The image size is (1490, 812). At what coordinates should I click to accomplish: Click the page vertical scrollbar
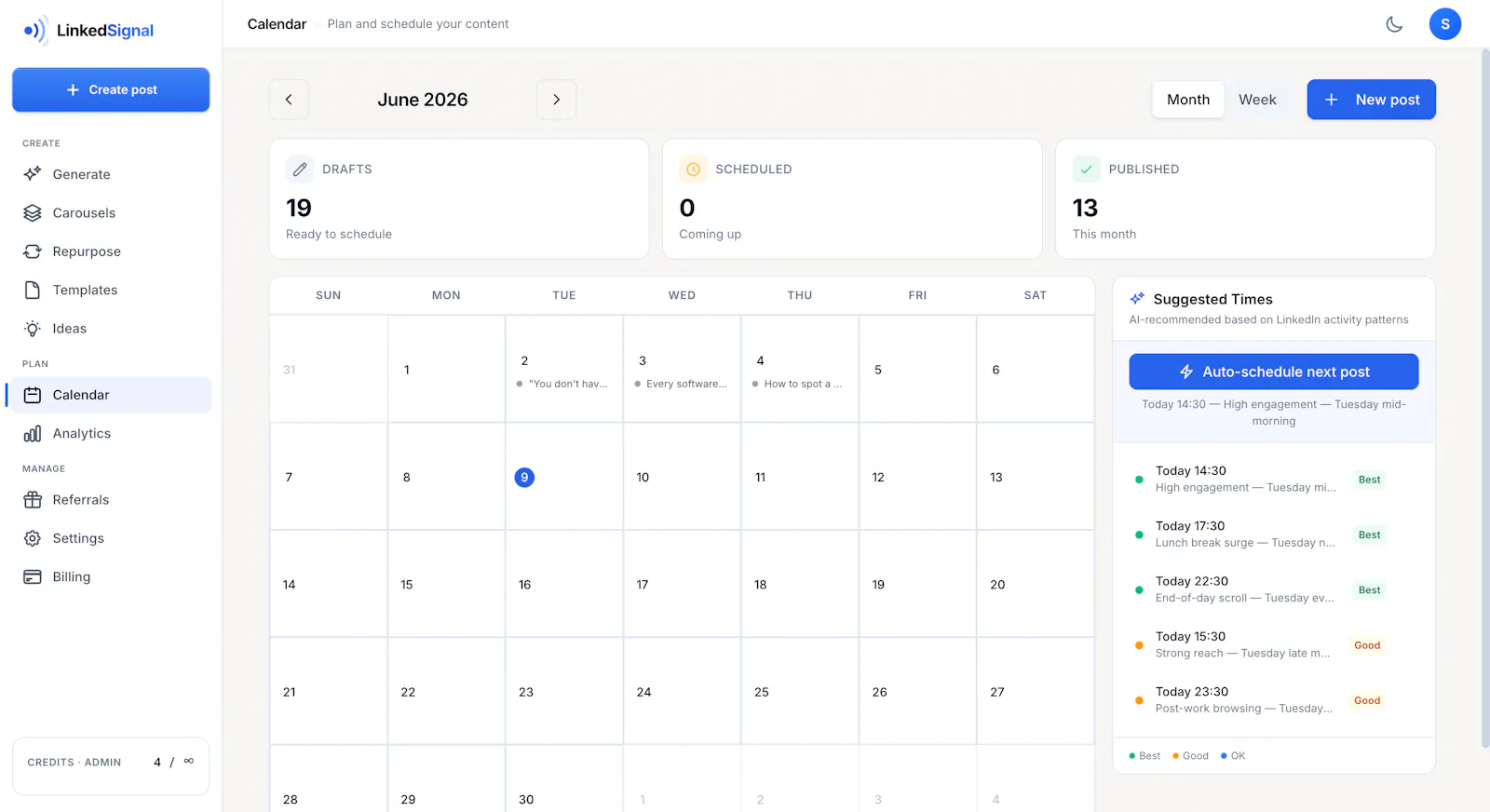click(1484, 399)
